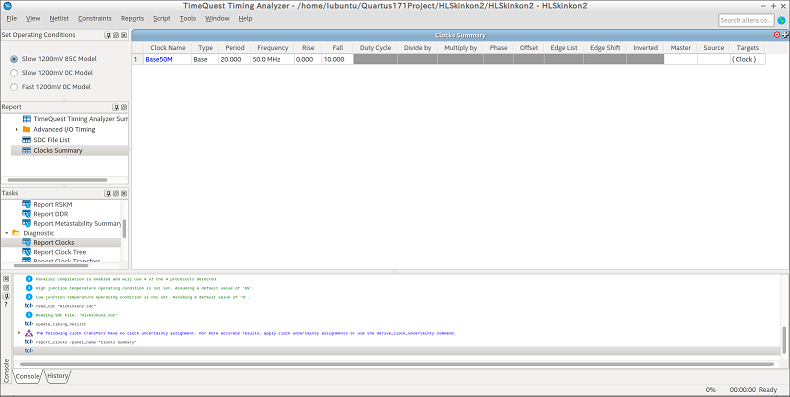Open the Window menu
The height and width of the screenshot is (397, 790).
click(x=217, y=19)
